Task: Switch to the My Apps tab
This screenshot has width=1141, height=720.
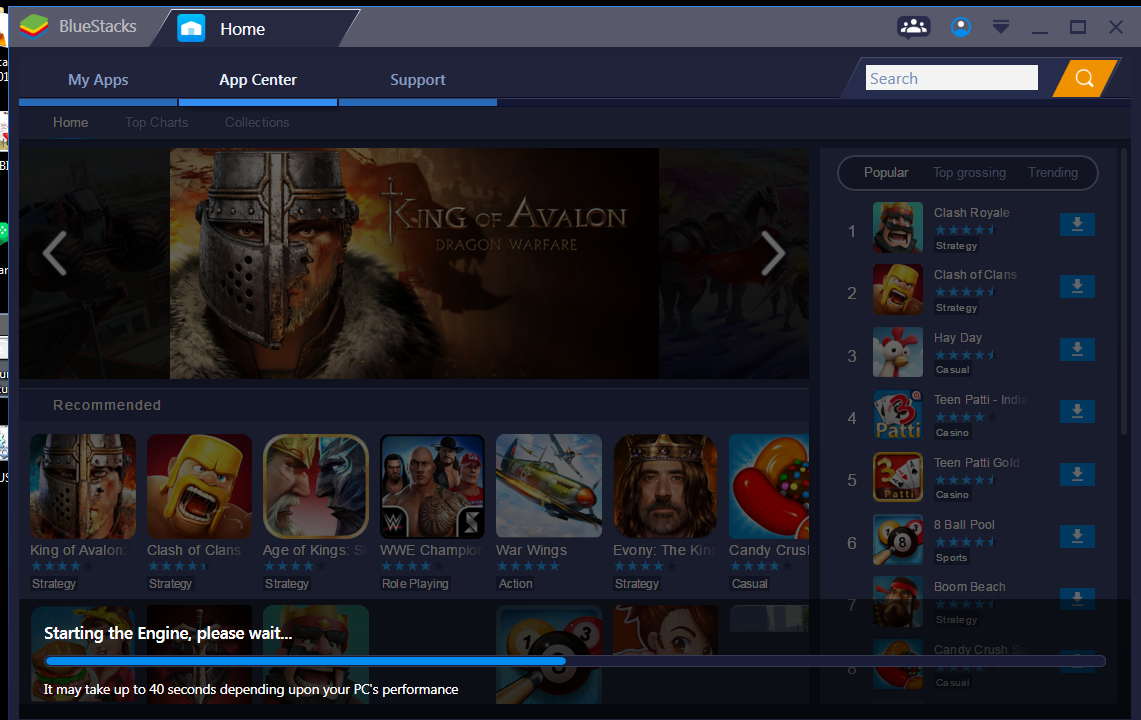Action: pyautogui.click(x=98, y=80)
